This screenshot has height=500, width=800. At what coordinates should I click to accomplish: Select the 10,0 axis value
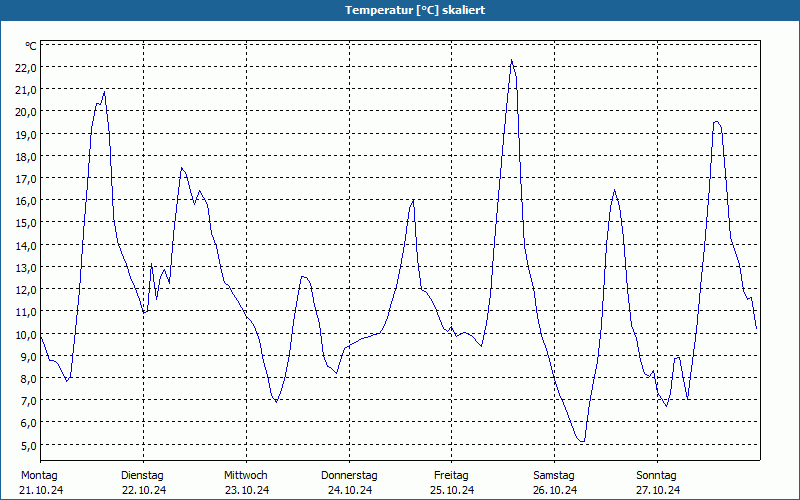point(26,334)
